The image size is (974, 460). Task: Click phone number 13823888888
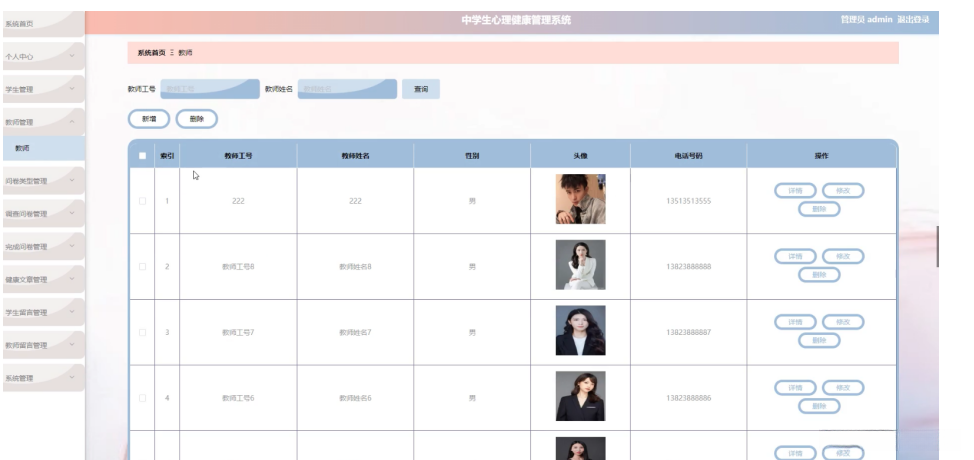688,266
